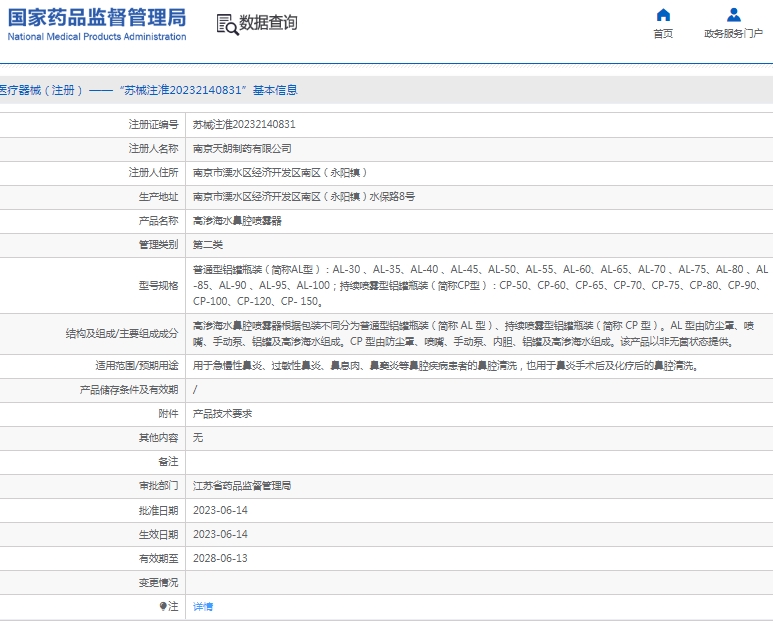Click the 第二类 management category value

[x=208, y=245]
